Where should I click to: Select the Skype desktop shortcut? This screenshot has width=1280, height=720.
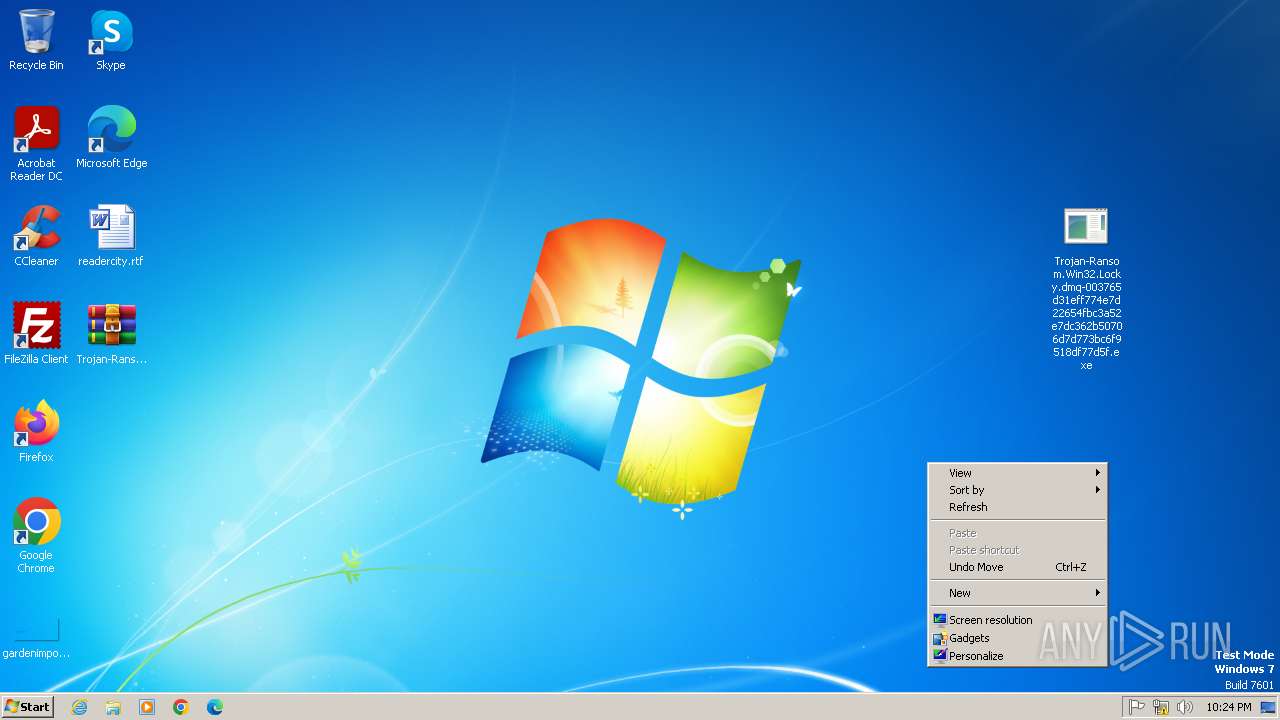point(111,40)
